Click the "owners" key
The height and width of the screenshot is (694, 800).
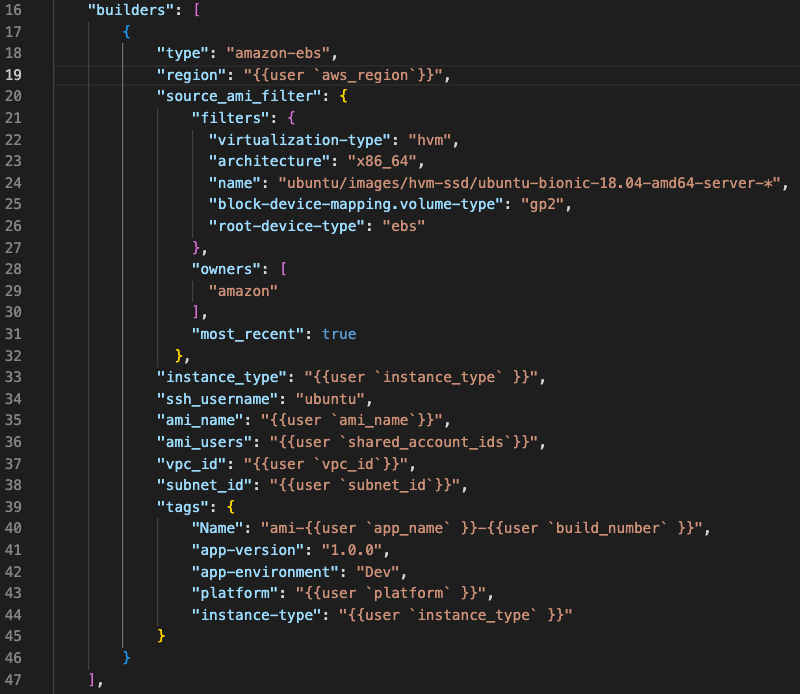[226, 269]
